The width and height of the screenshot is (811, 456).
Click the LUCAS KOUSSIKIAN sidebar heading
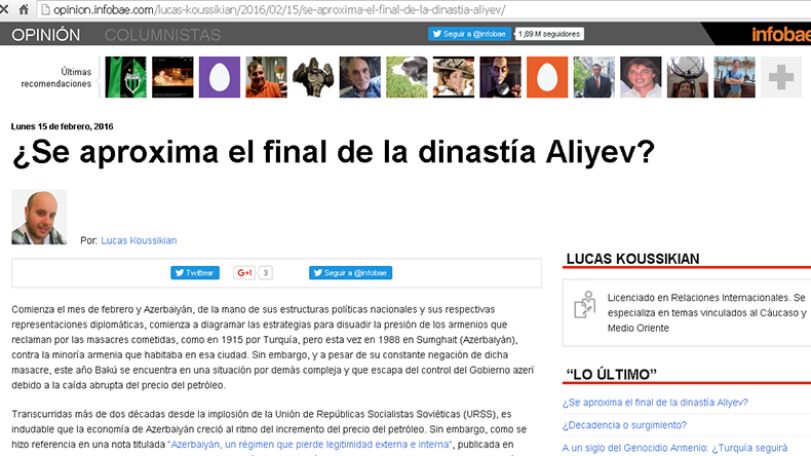coord(633,259)
